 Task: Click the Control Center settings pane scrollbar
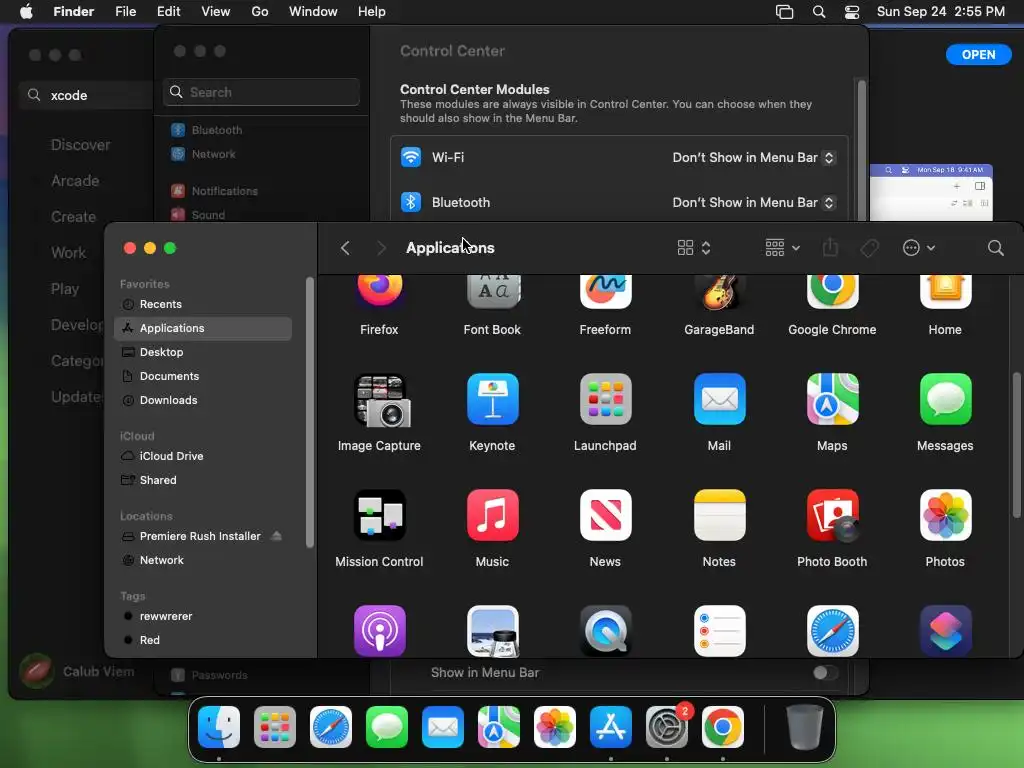861,150
